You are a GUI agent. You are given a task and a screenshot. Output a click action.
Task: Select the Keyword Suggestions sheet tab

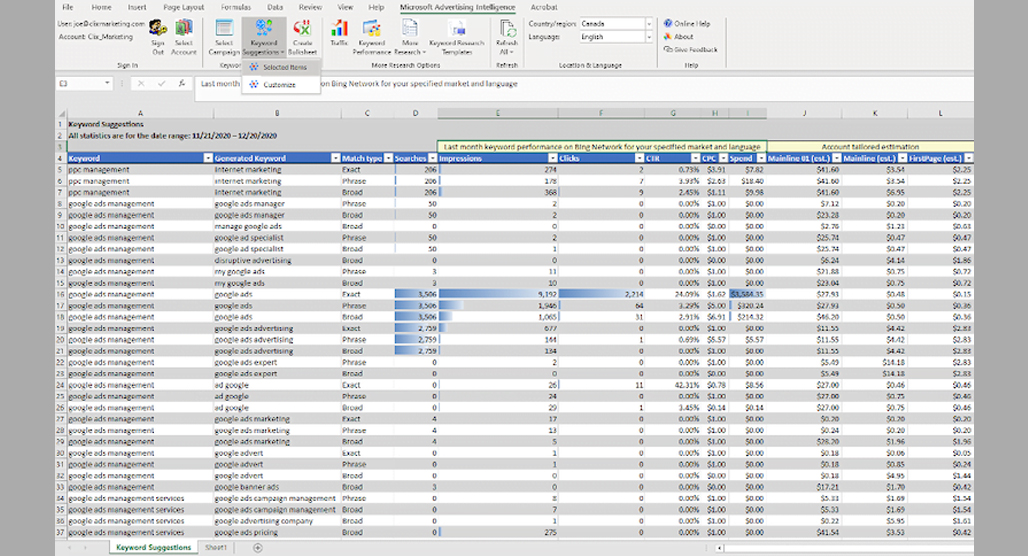[x=153, y=547]
